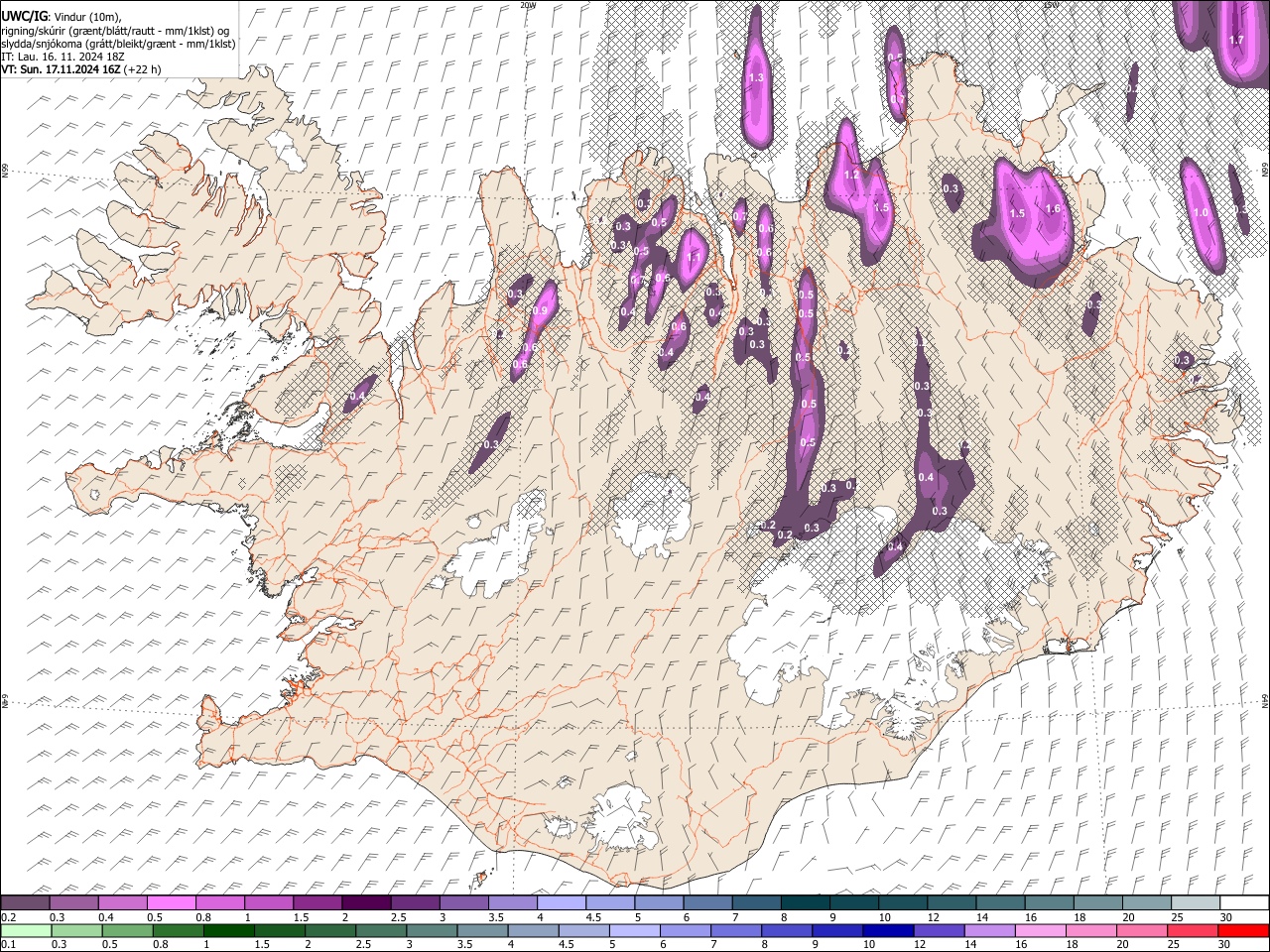
Task: Select the light grey swatch between 25 and 30 in upper legend
Action: click(1195, 903)
